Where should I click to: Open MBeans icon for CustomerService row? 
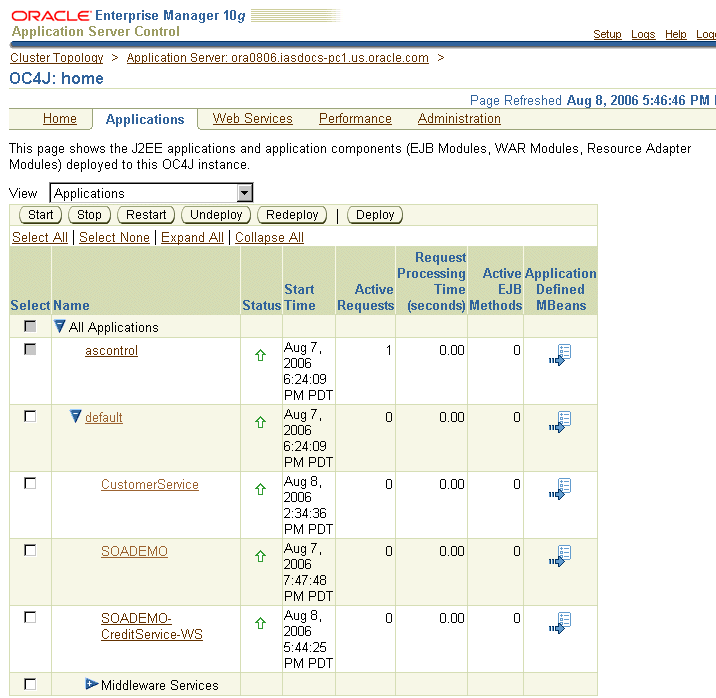tap(560, 489)
